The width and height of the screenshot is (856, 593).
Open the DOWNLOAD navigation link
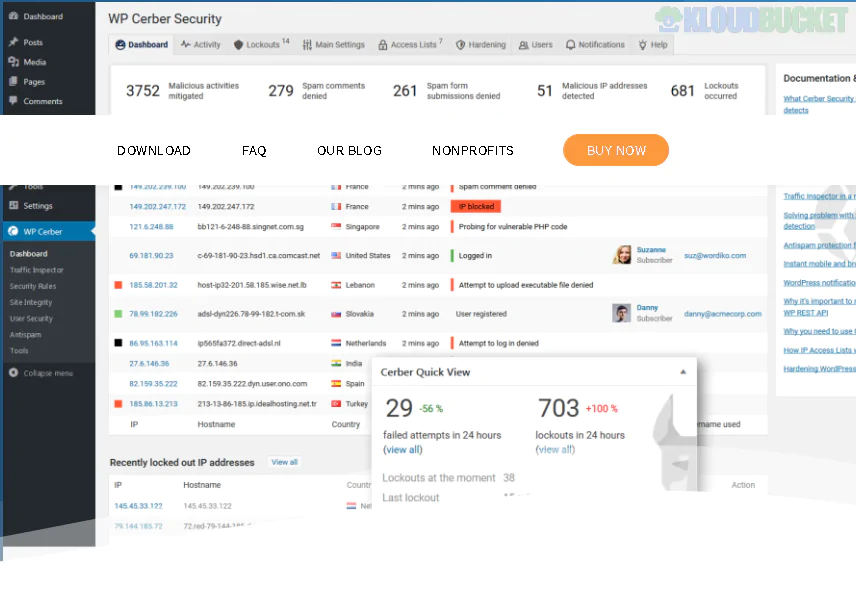(153, 151)
